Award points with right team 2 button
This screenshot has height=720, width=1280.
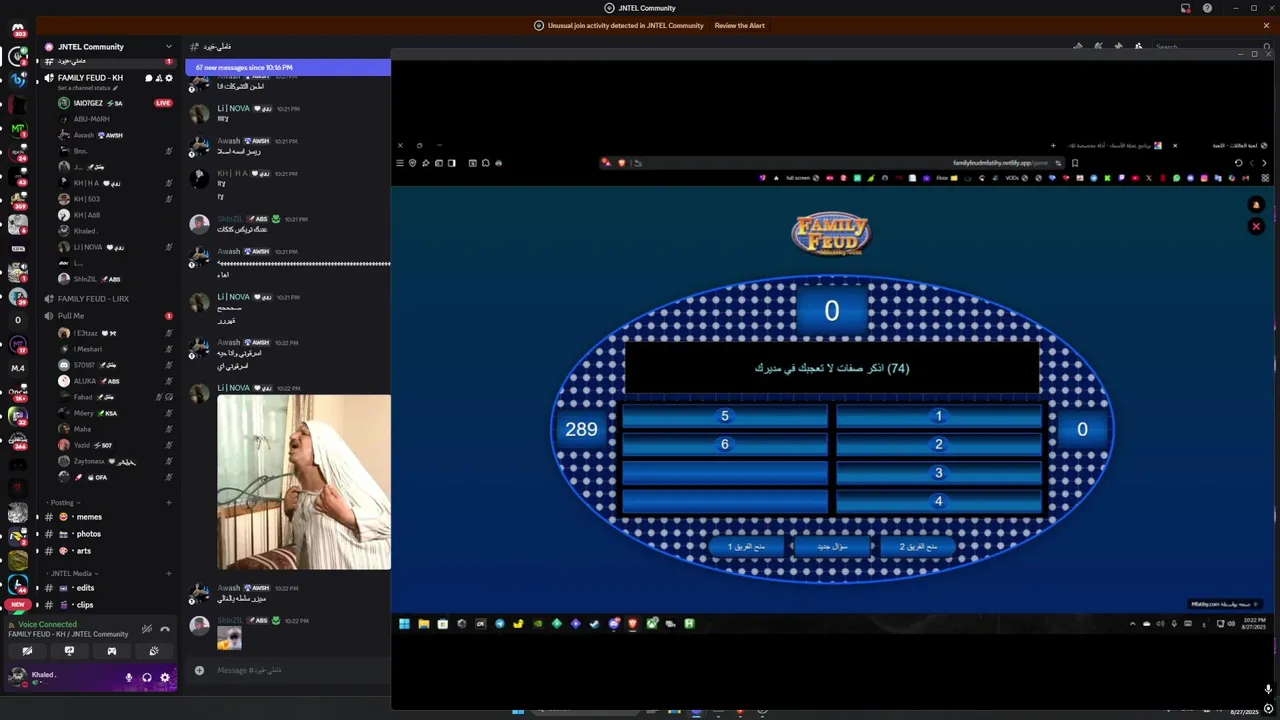point(917,547)
